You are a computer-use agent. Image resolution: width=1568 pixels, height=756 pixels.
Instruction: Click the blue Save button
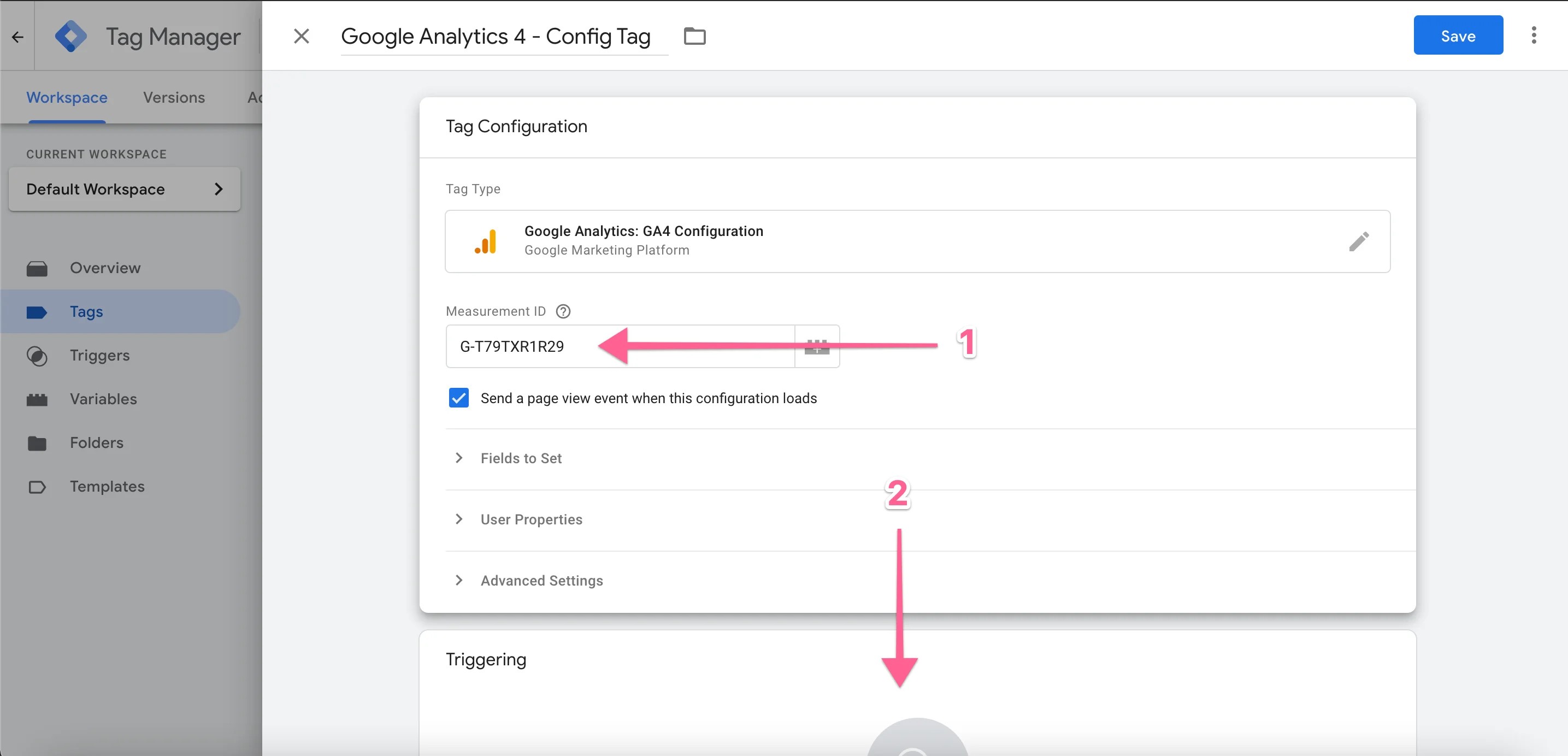(x=1458, y=34)
